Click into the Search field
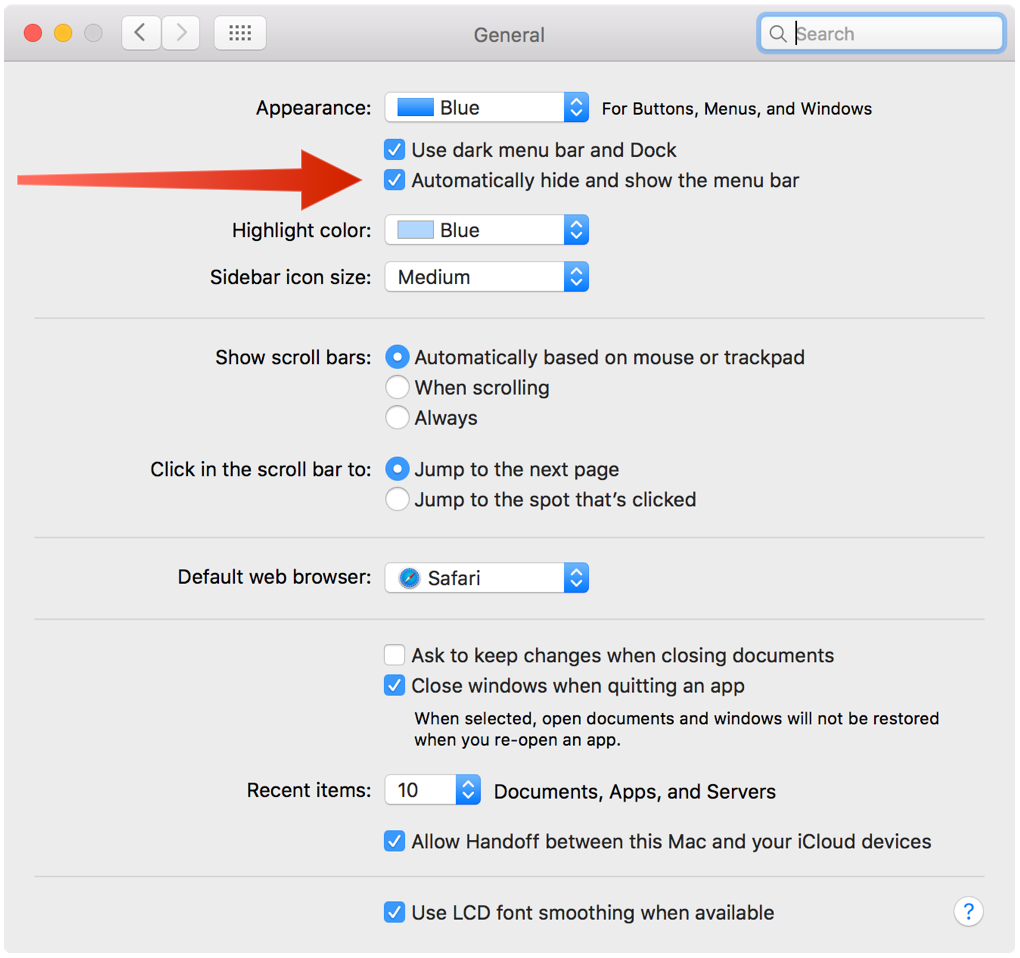 881,33
